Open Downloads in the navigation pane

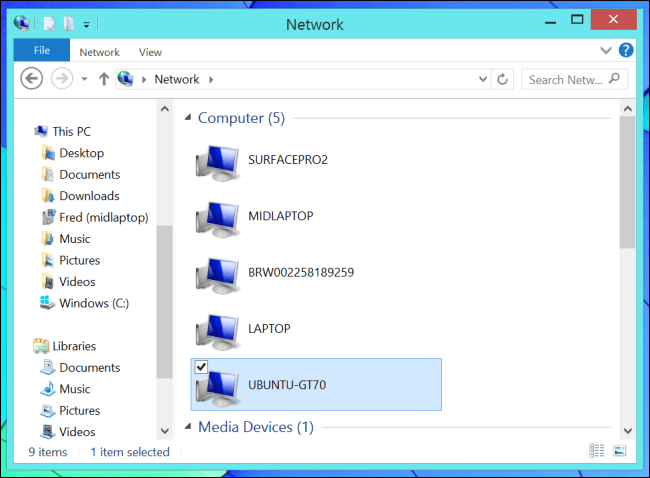[x=88, y=196]
